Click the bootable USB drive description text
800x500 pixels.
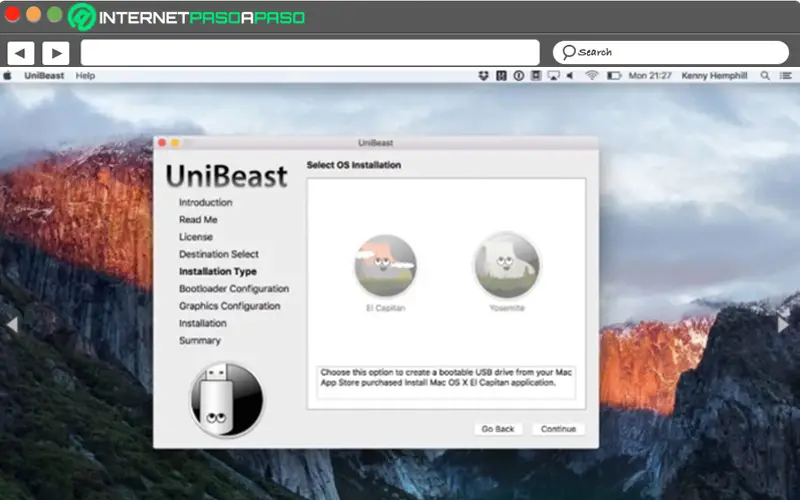tap(445, 378)
